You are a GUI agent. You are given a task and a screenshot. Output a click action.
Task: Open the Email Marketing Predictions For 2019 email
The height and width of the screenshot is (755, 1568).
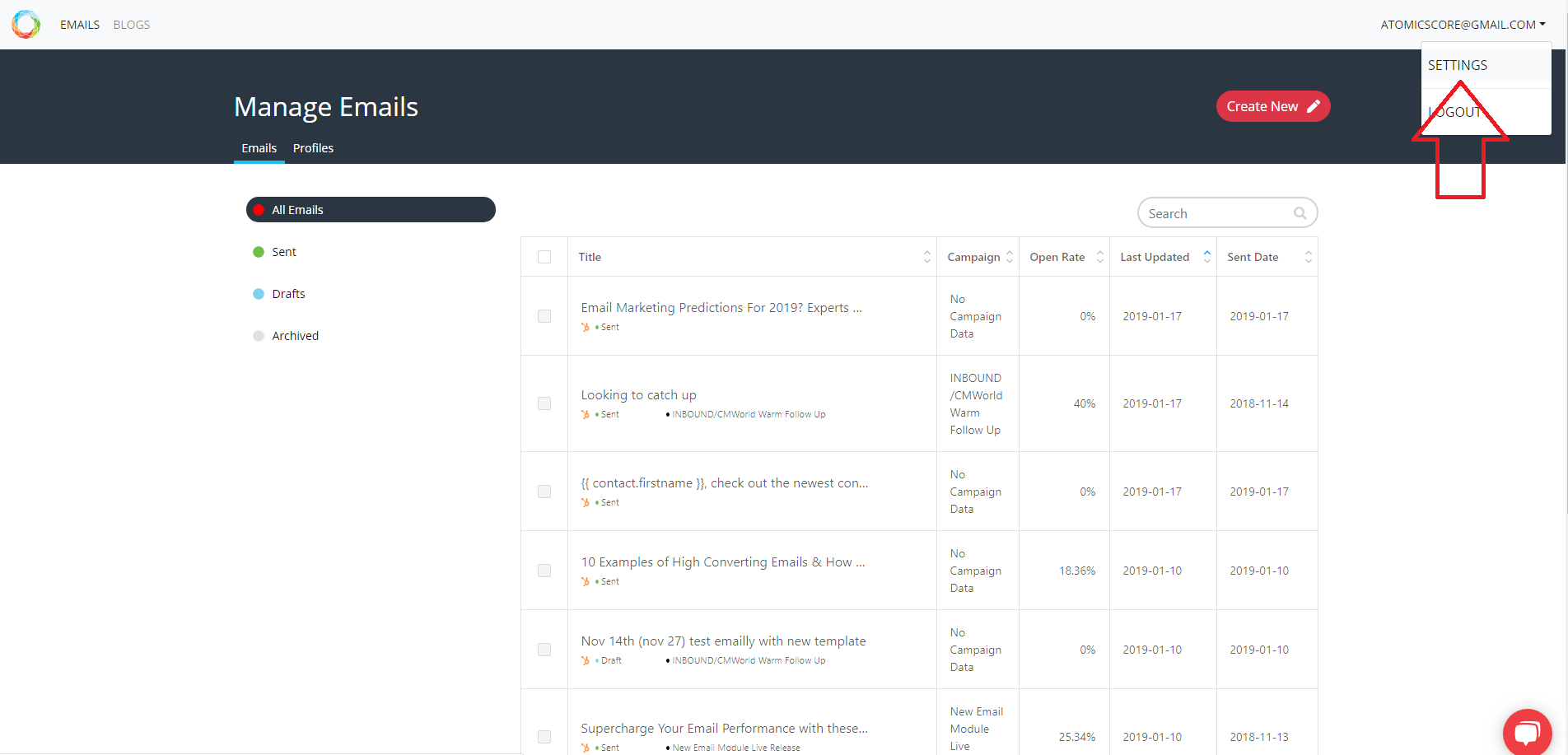click(721, 308)
